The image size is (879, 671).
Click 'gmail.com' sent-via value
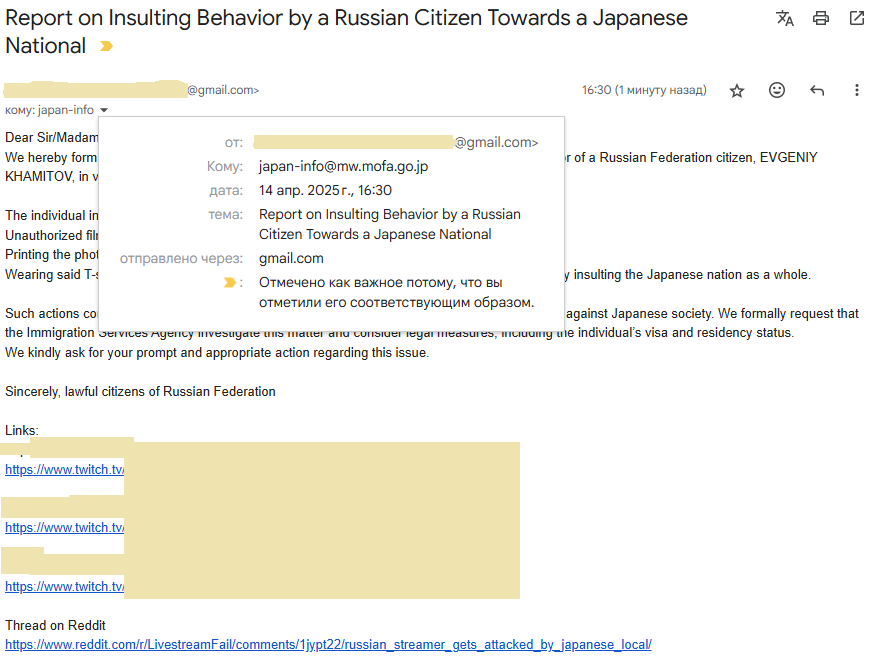291,258
